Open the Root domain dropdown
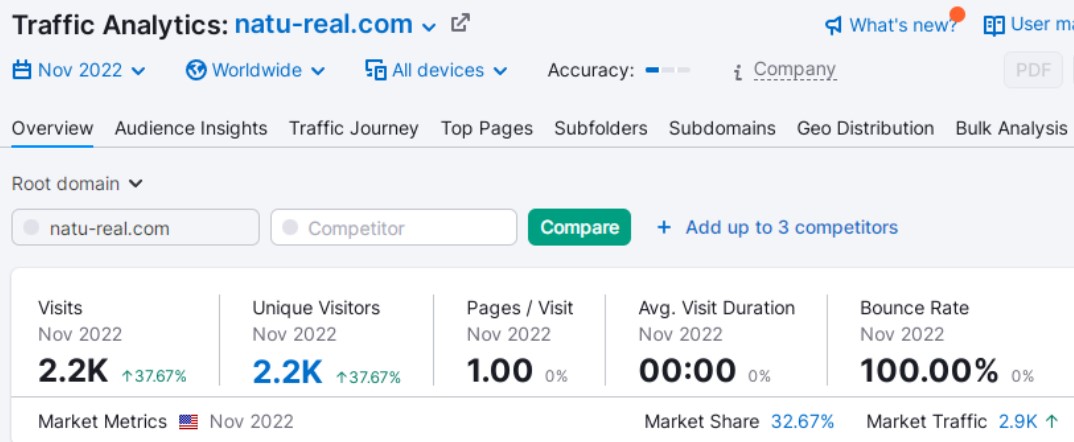This screenshot has width=1074, height=442. coord(77,184)
